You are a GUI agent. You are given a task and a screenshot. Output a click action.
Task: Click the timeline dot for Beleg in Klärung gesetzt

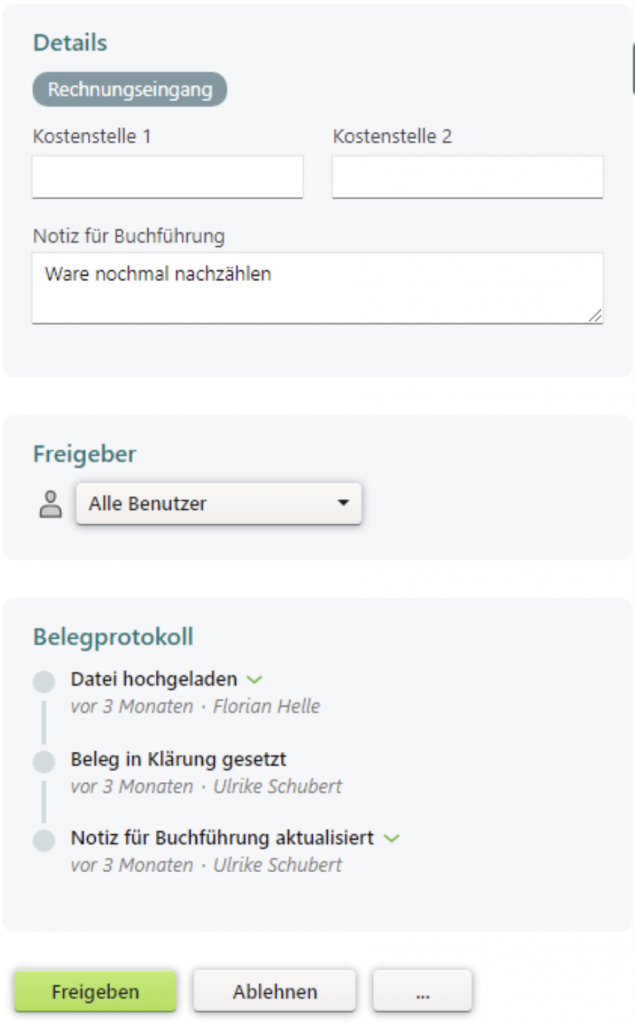coord(44,762)
